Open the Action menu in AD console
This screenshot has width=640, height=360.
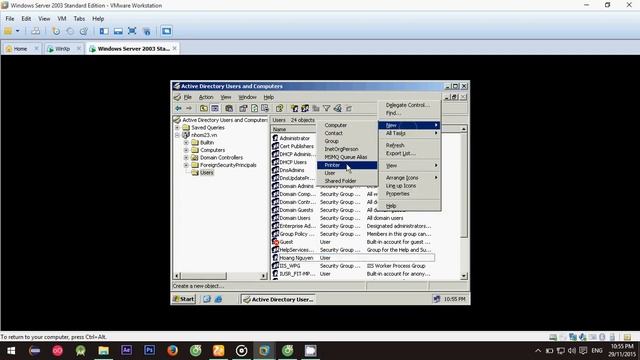[206, 97]
